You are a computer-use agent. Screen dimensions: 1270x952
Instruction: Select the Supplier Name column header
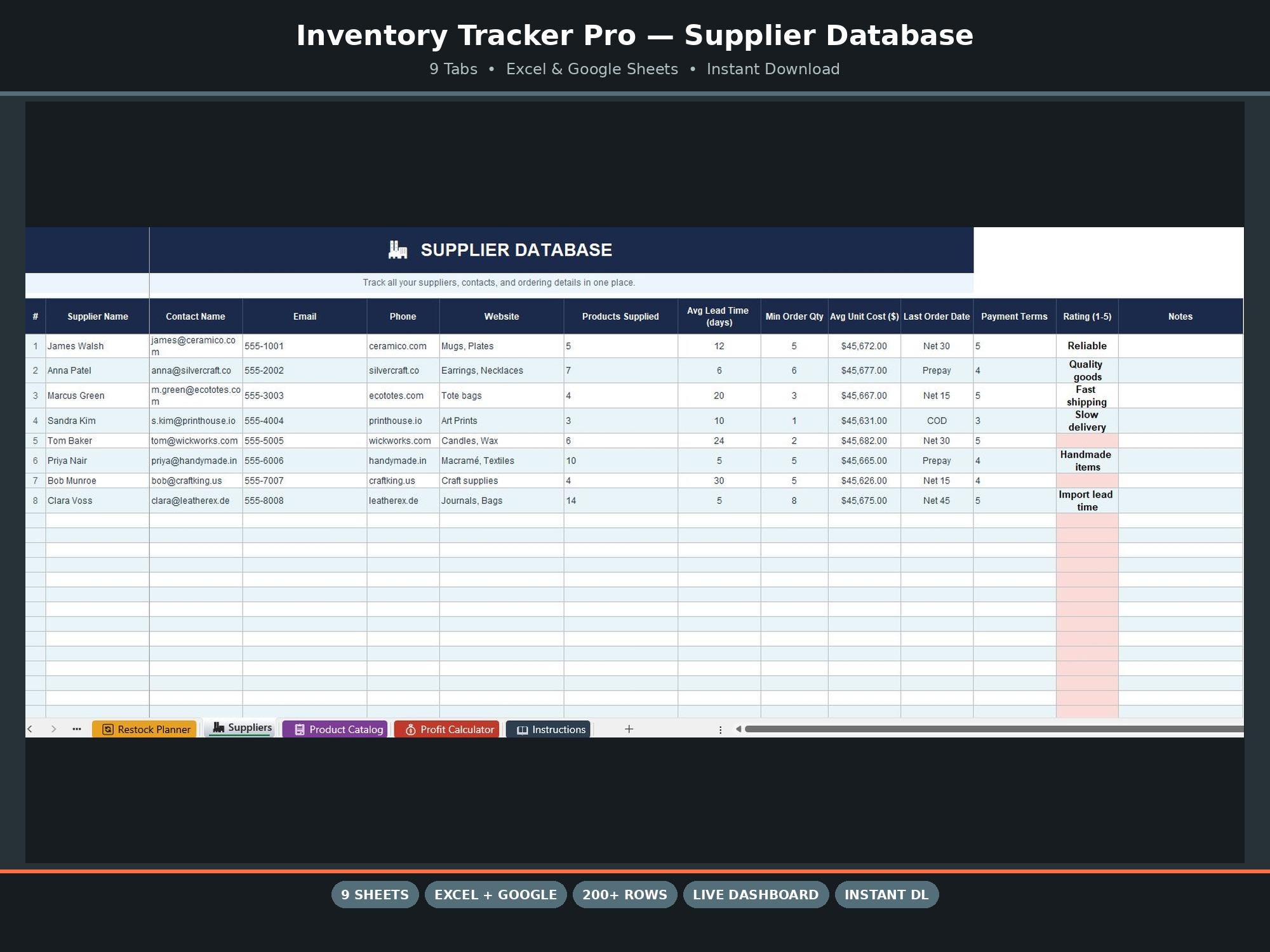(x=98, y=317)
